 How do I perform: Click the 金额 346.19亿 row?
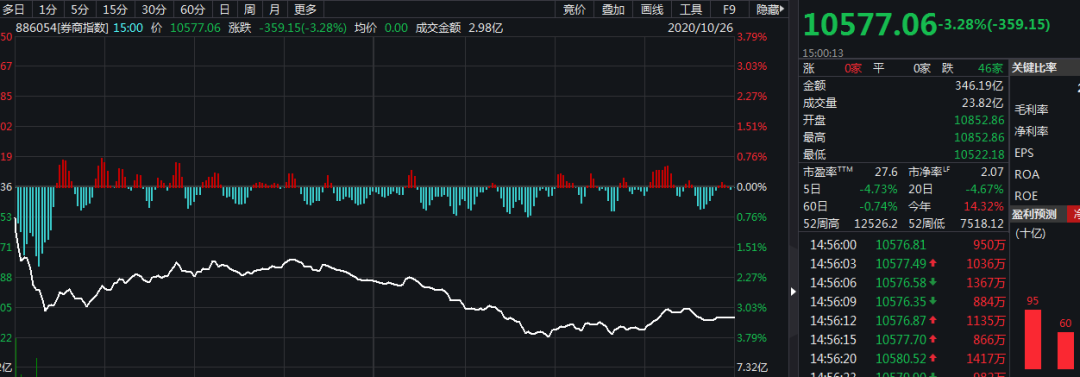[903, 85]
